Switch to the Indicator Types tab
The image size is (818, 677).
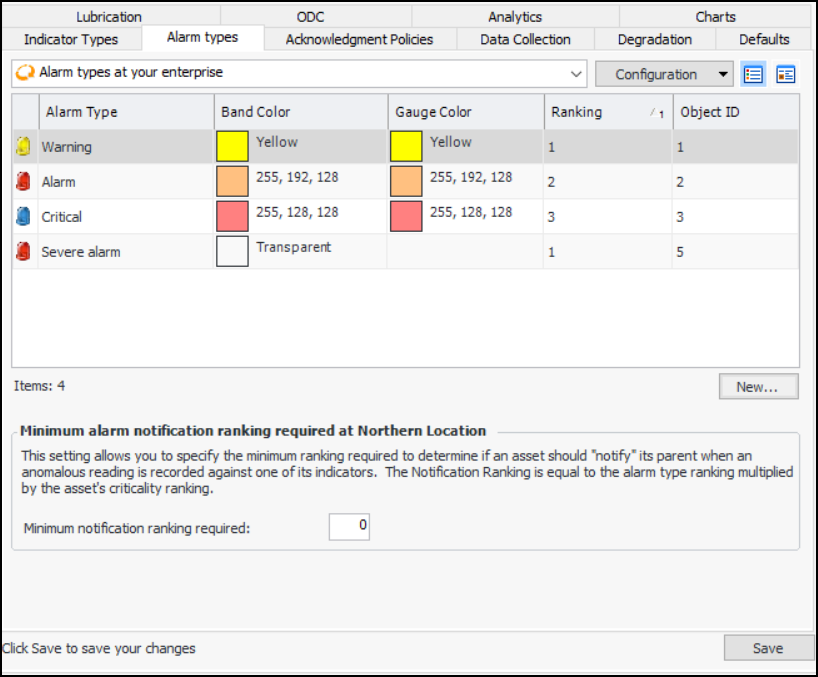click(71, 40)
